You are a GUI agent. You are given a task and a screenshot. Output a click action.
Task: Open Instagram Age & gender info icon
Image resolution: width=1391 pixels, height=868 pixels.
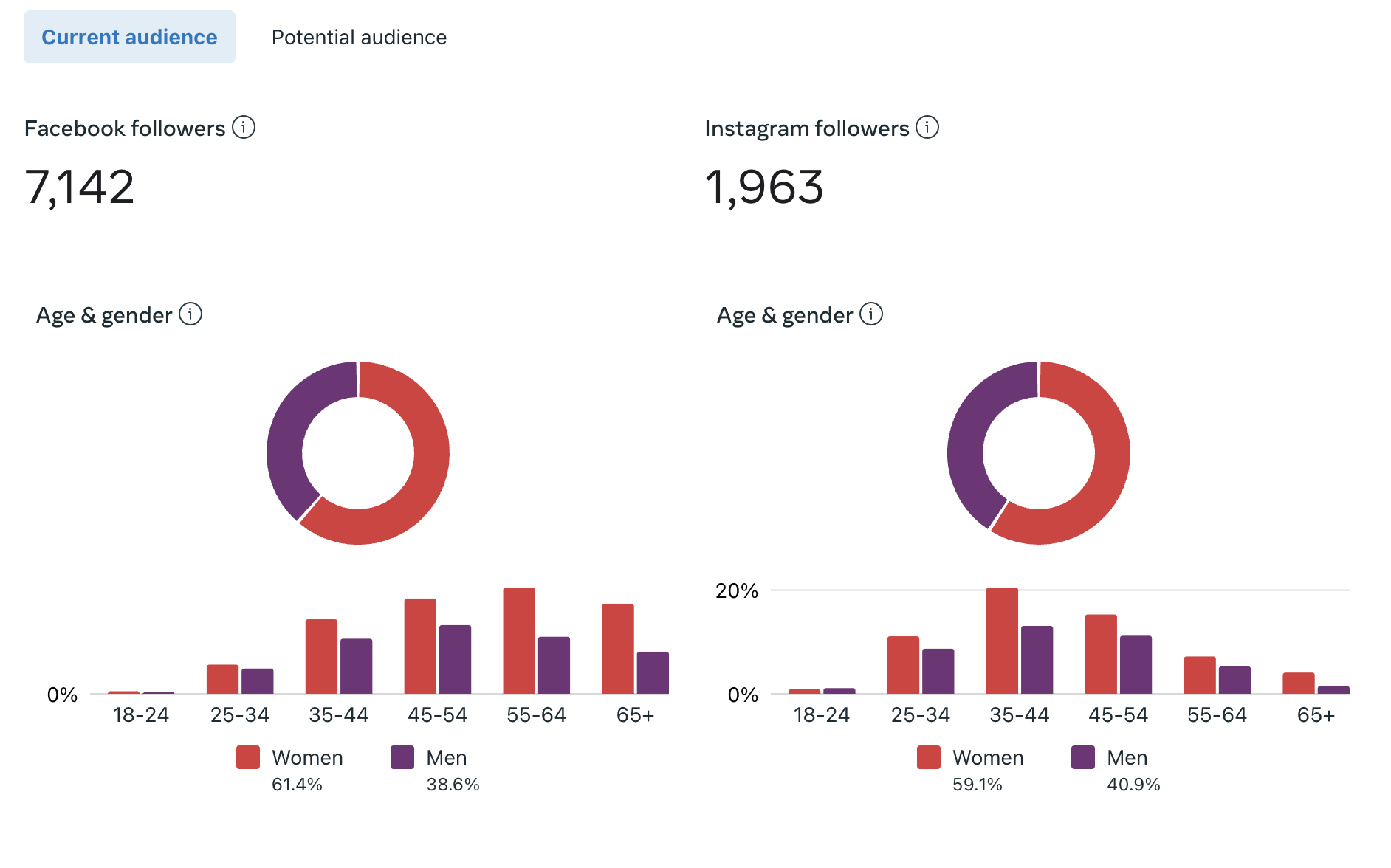[x=871, y=314]
